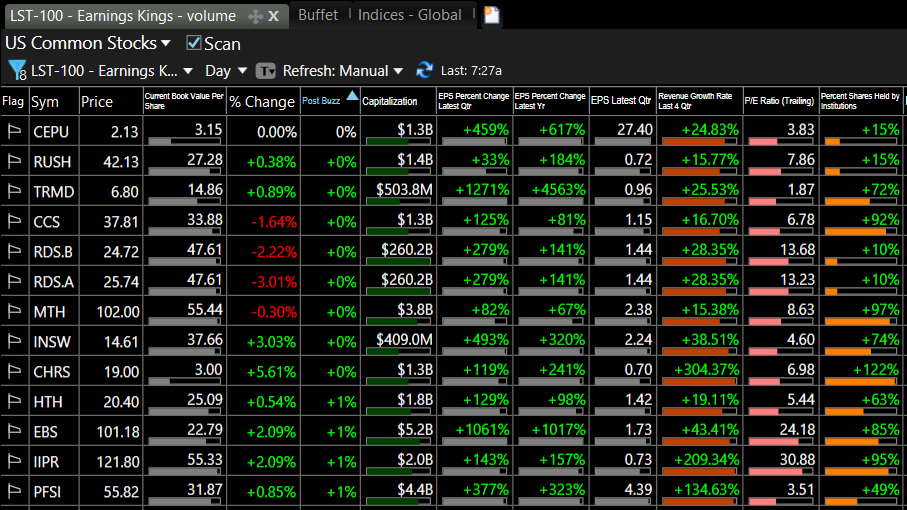
Task: Select the PFSI symbol cell
Action: (x=53, y=492)
